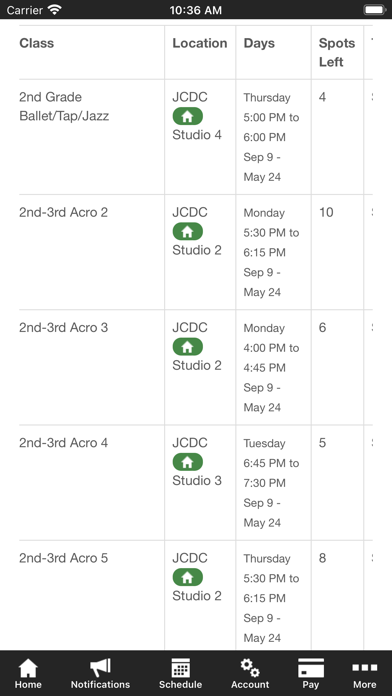Select the 2nd Grade Ballet/Tap/Jazz class name
This screenshot has height=696, width=392.
pyautogui.click(x=64, y=107)
